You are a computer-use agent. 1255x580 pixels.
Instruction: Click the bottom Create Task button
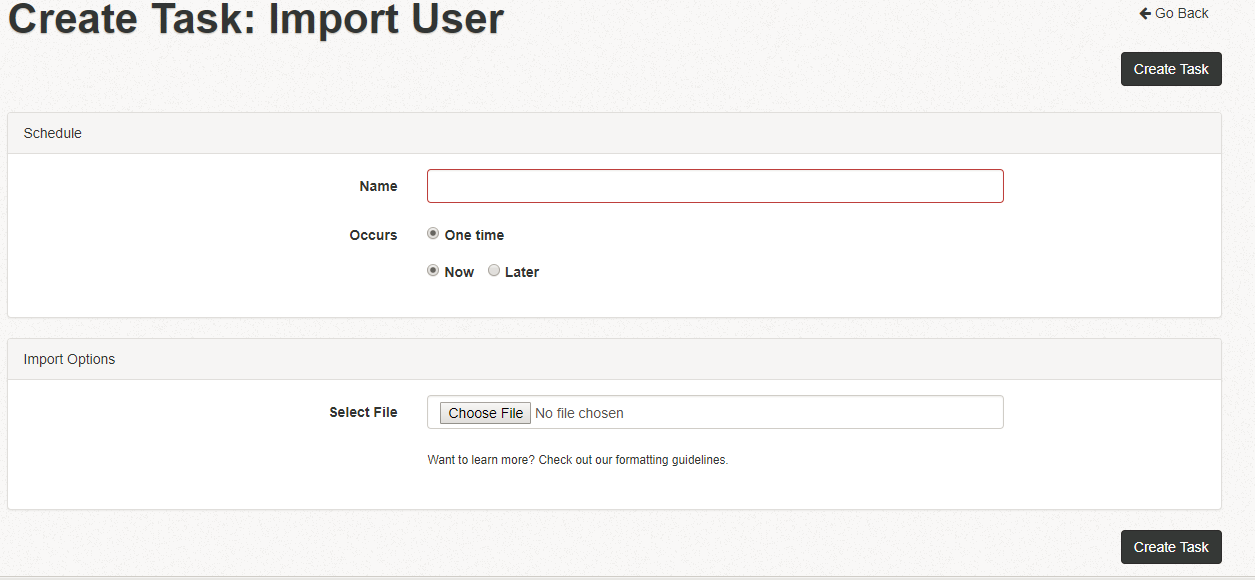(x=1171, y=547)
